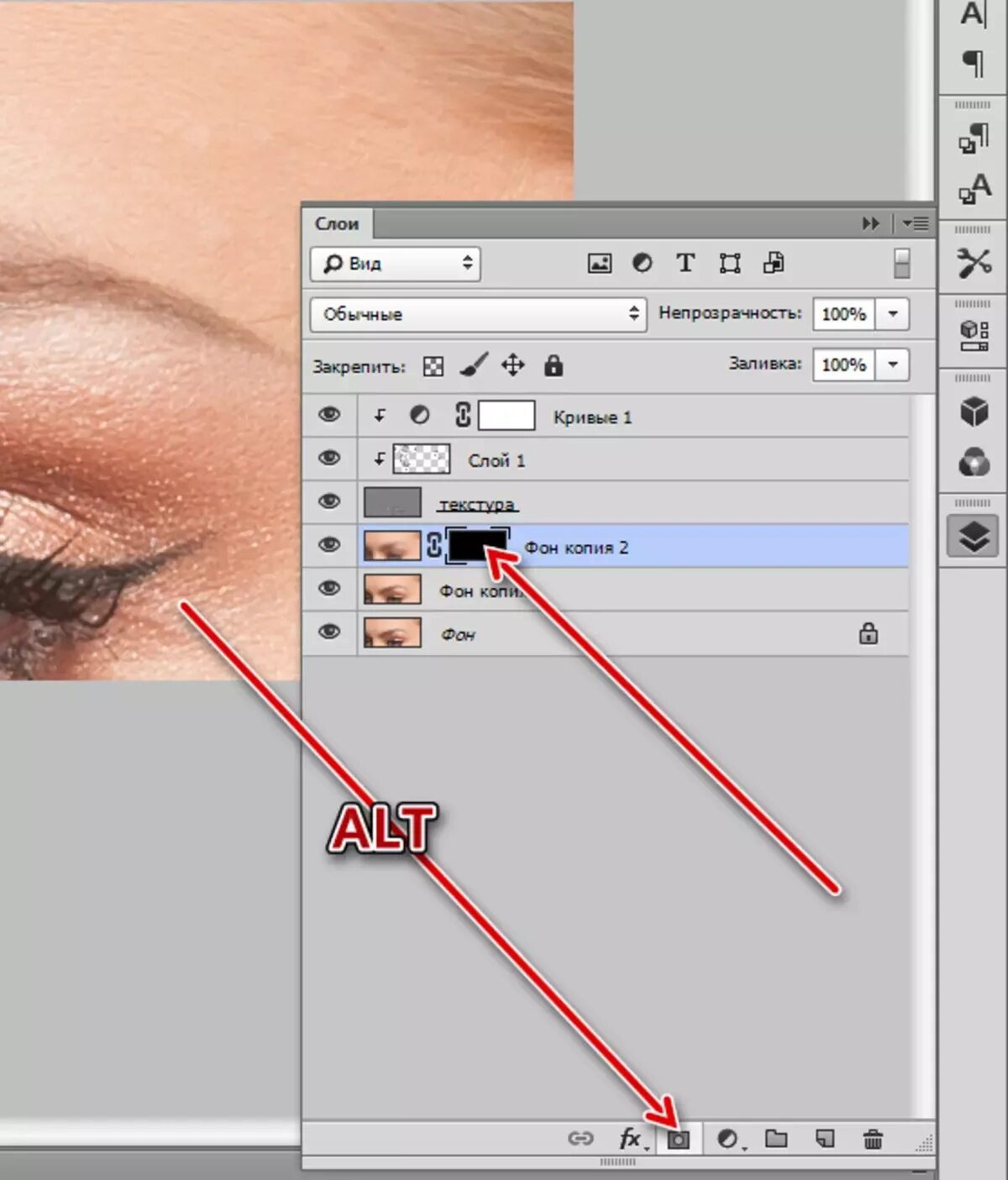Viewport: 1008px width, 1180px height.
Task: Create new layer icon
Action: click(825, 1139)
